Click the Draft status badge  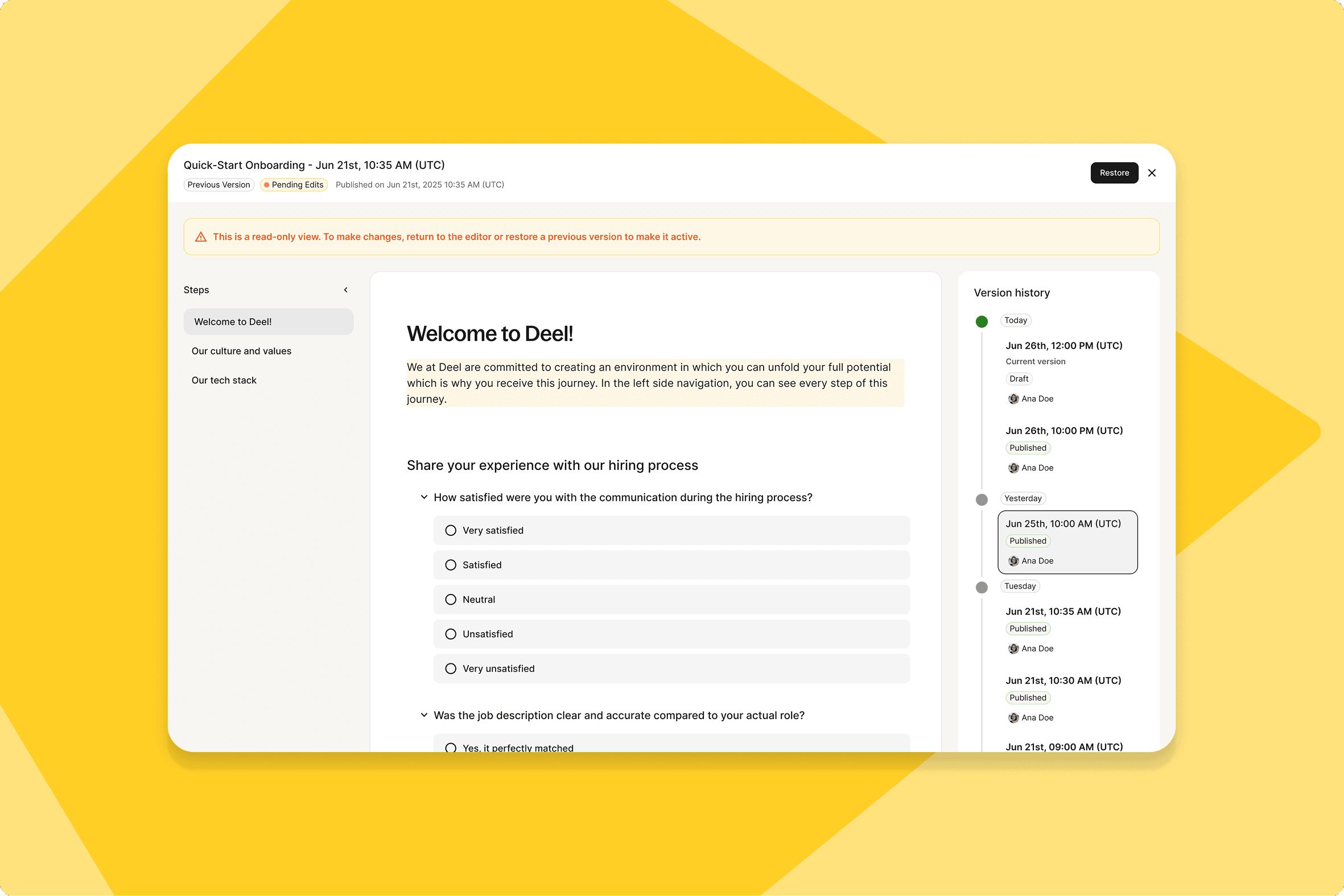(x=1019, y=378)
